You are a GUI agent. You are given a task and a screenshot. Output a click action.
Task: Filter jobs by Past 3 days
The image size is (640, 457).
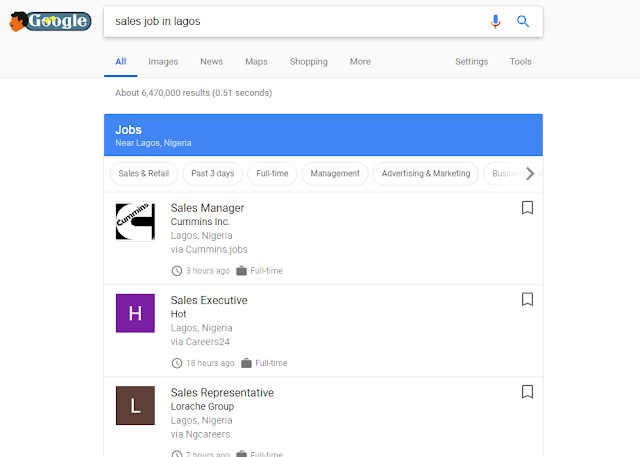click(x=212, y=174)
